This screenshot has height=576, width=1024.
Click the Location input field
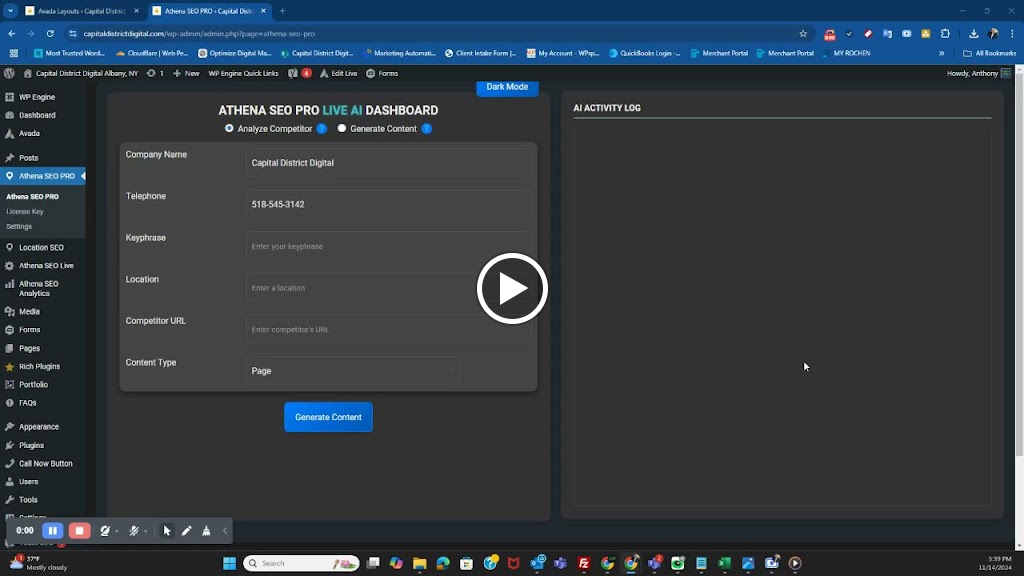click(x=389, y=288)
